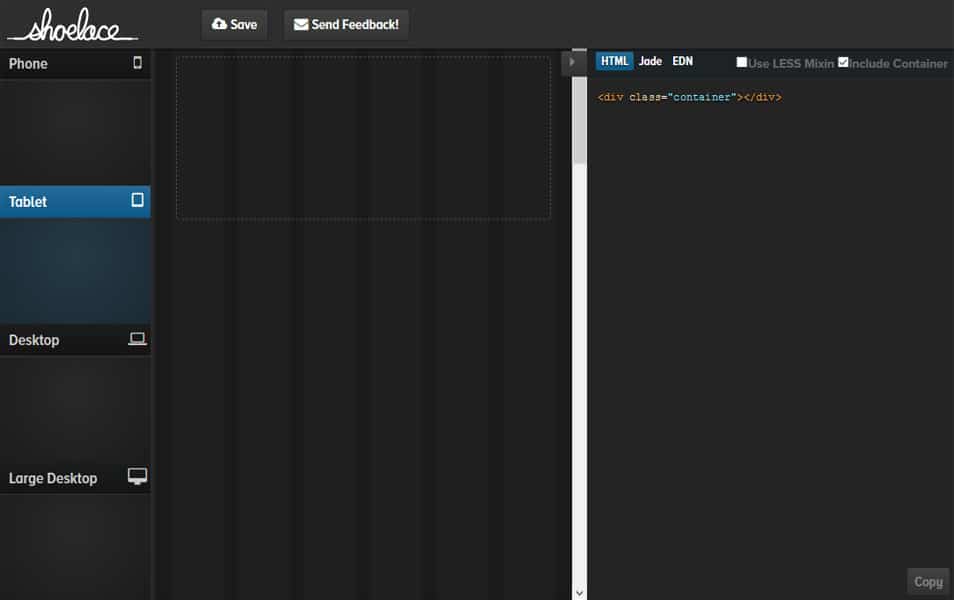
Task: Click the Send Feedback button
Action: [345, 24]
